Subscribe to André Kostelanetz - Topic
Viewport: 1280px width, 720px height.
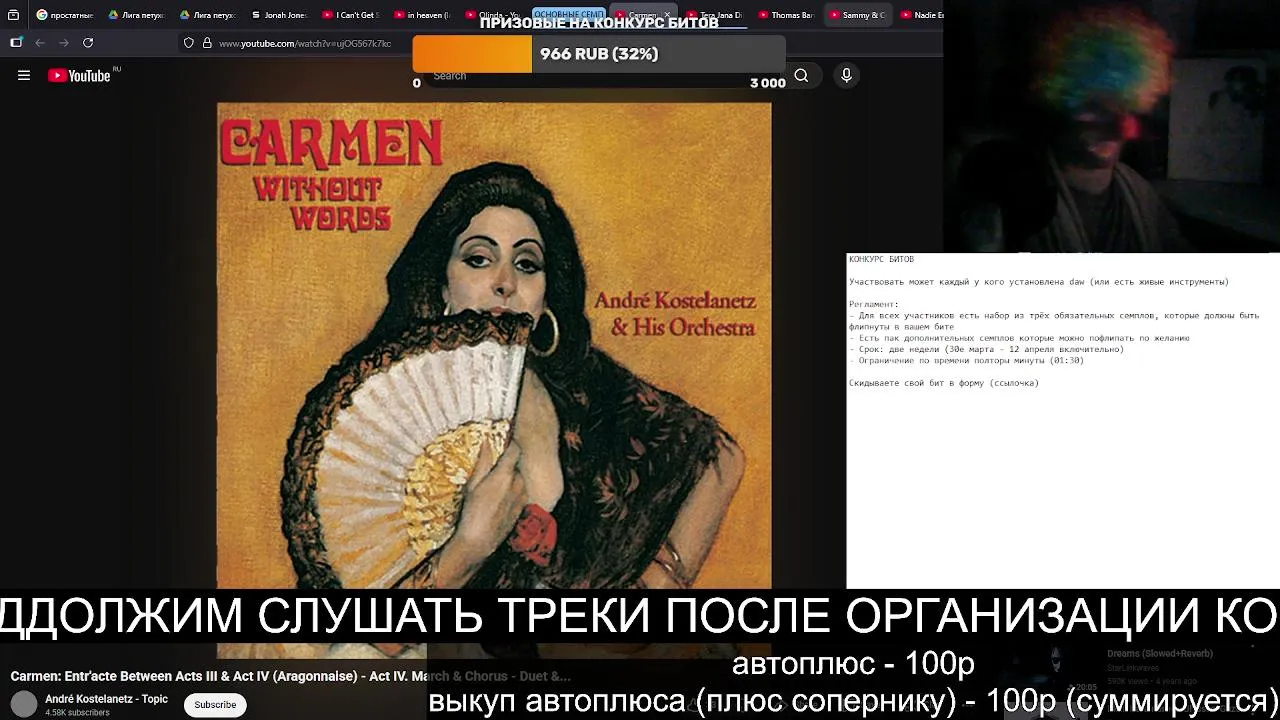tap(215, 704)
